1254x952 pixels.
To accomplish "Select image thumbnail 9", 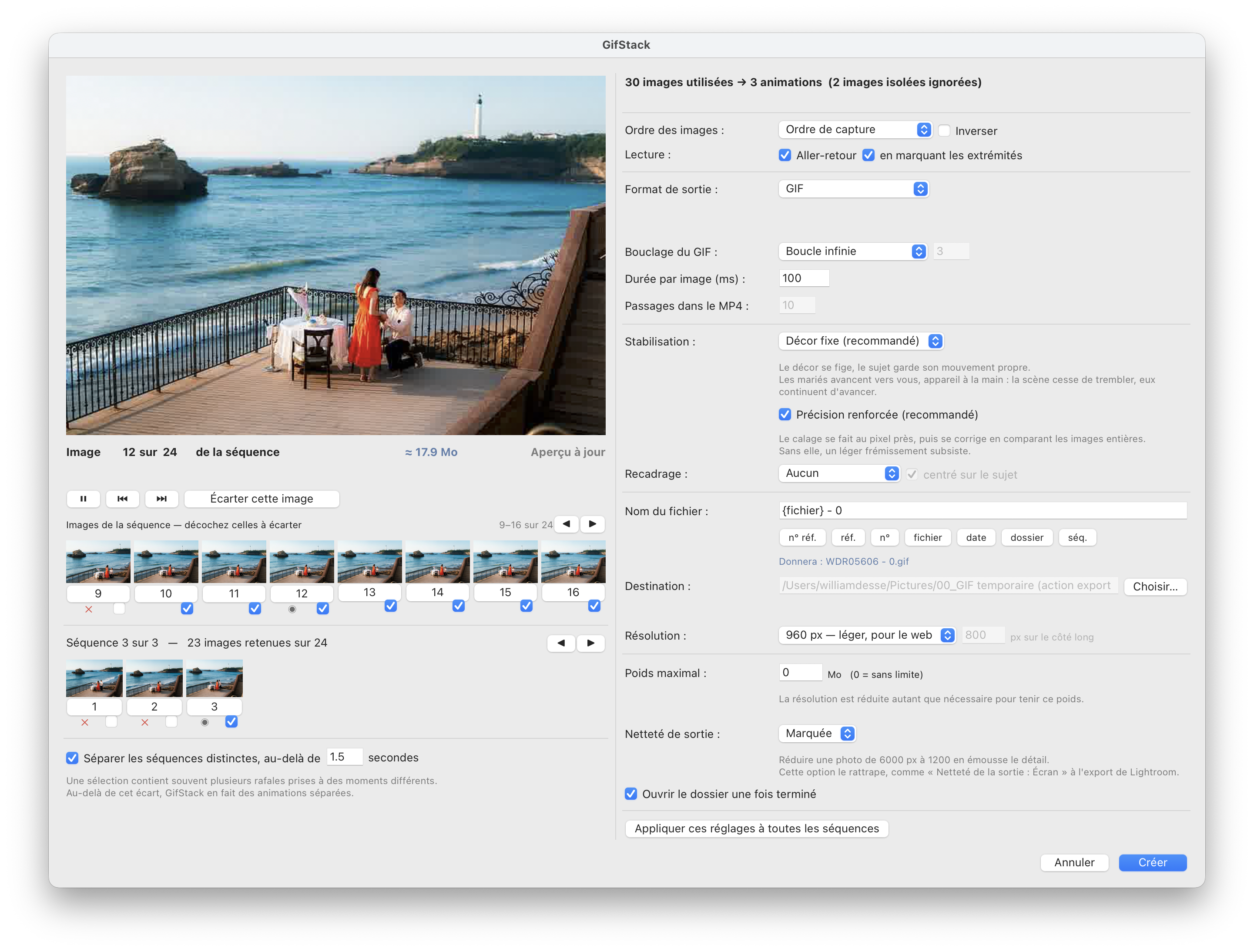I will tap(98, 562).
